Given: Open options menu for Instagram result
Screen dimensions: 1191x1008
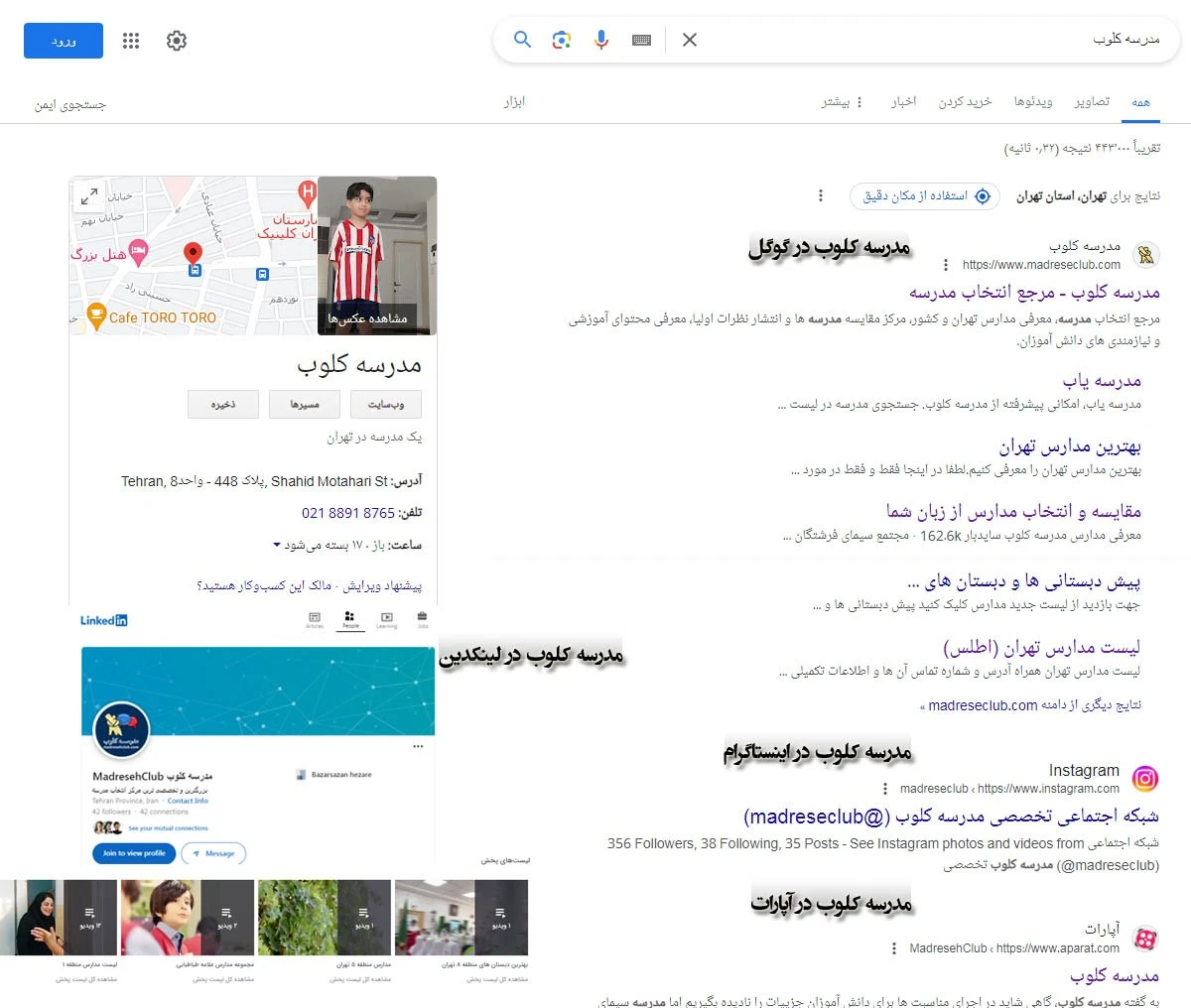Looking at the screenshot, I should (885, 789).
